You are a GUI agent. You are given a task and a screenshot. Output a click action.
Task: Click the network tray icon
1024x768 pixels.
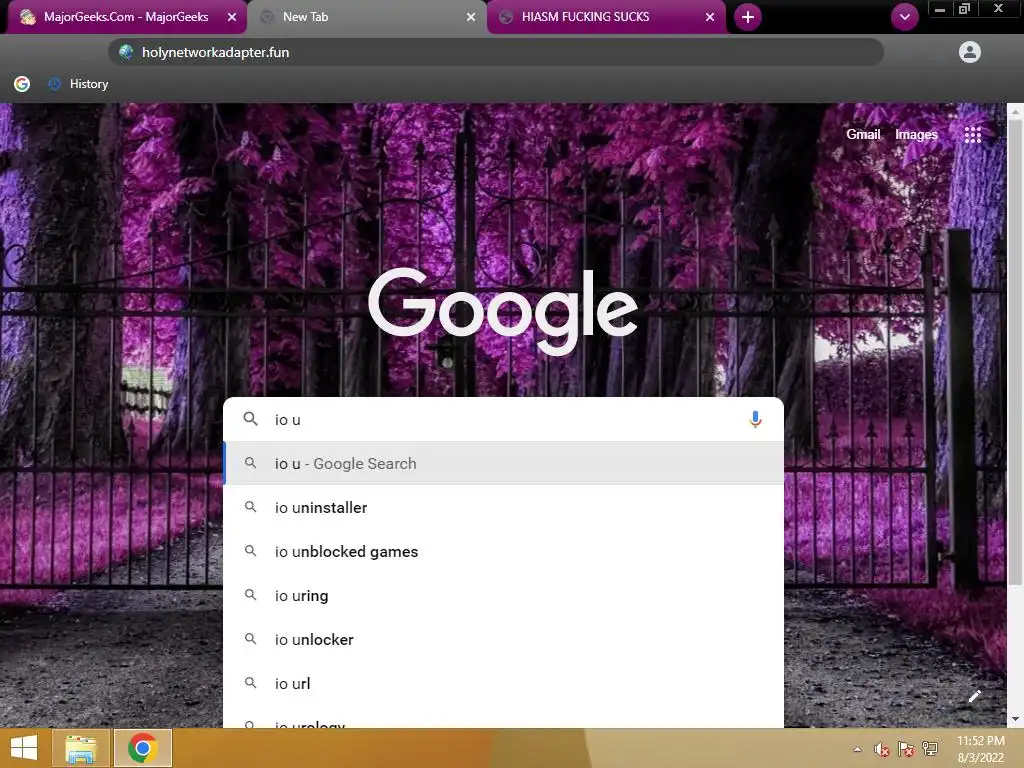coord(930,749)
